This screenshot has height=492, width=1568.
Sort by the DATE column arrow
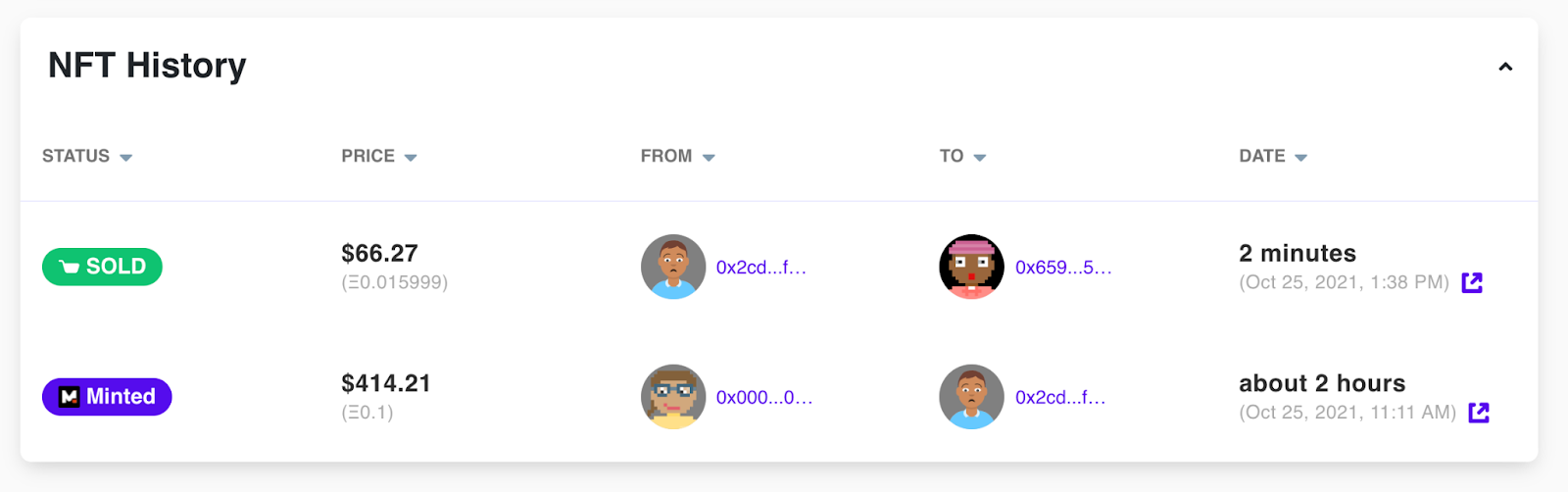(x=1300, y=157)
